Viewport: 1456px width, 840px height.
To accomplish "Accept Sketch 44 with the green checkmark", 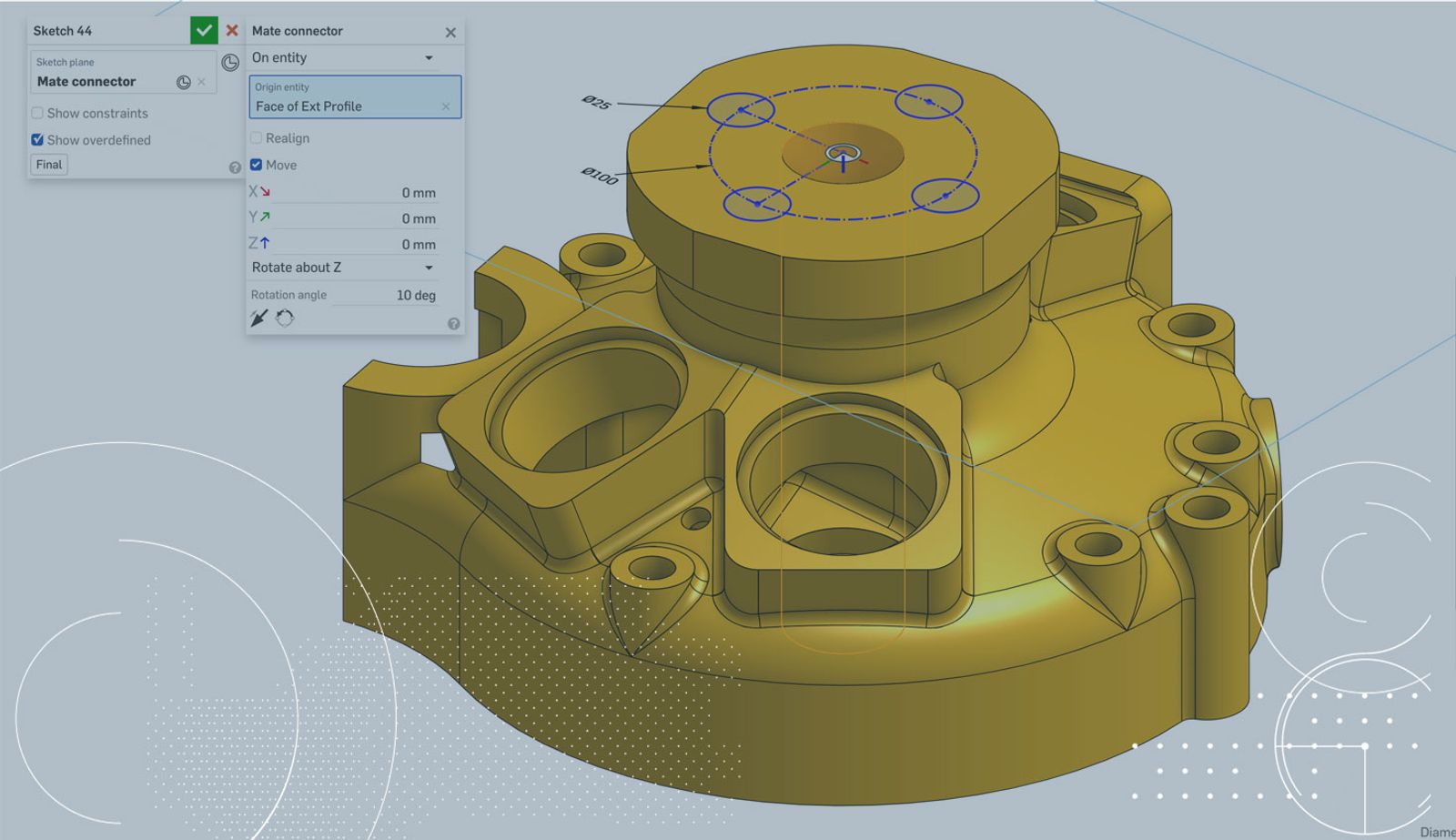I will click(x=204, y=30).
